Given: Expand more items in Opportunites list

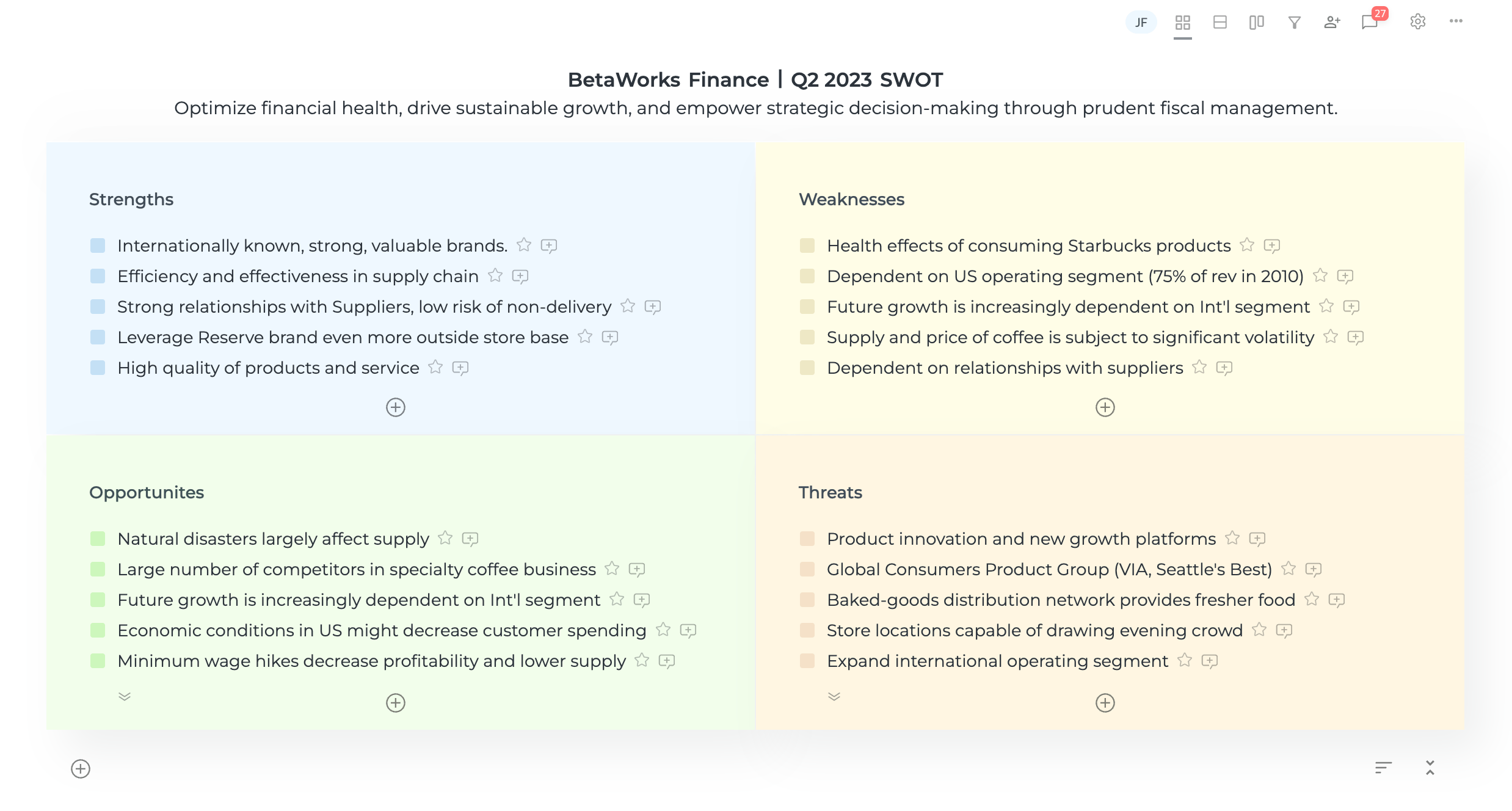Looking at the screenshot, I should click(125, 697).
